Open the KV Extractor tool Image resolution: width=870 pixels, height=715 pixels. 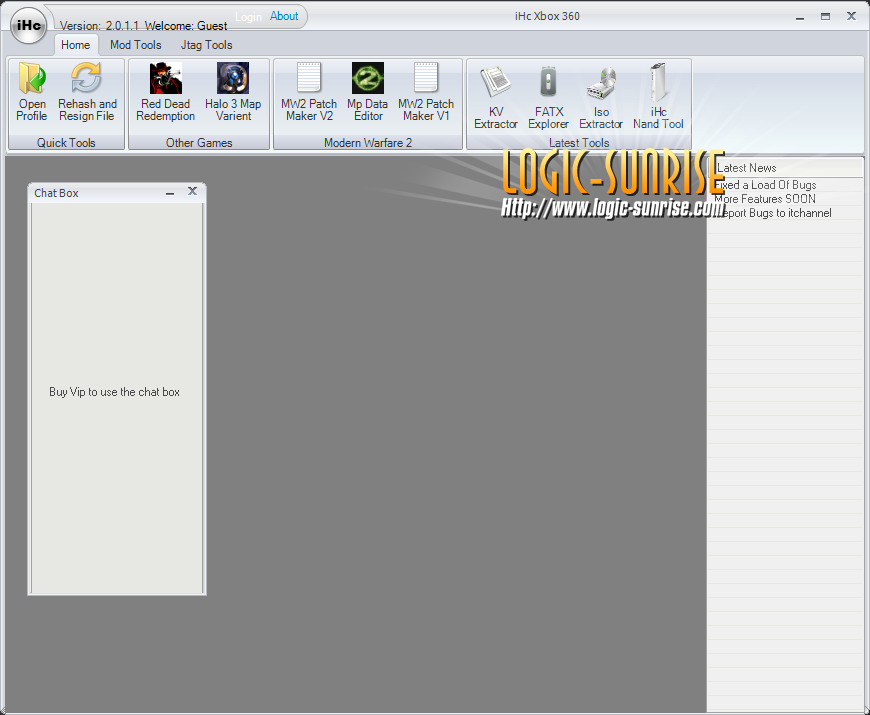(495, 98)
